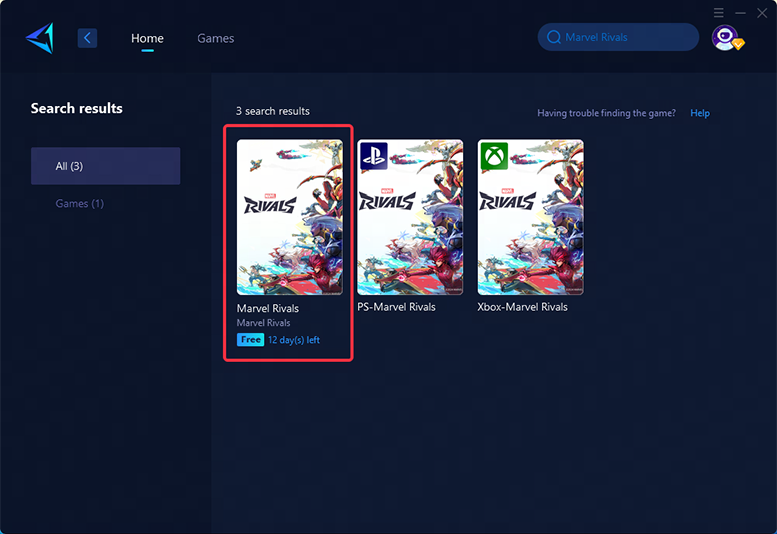Viewport: 777px width, 534px height.
Task: Switch to the Home tab
Action: 147,38
